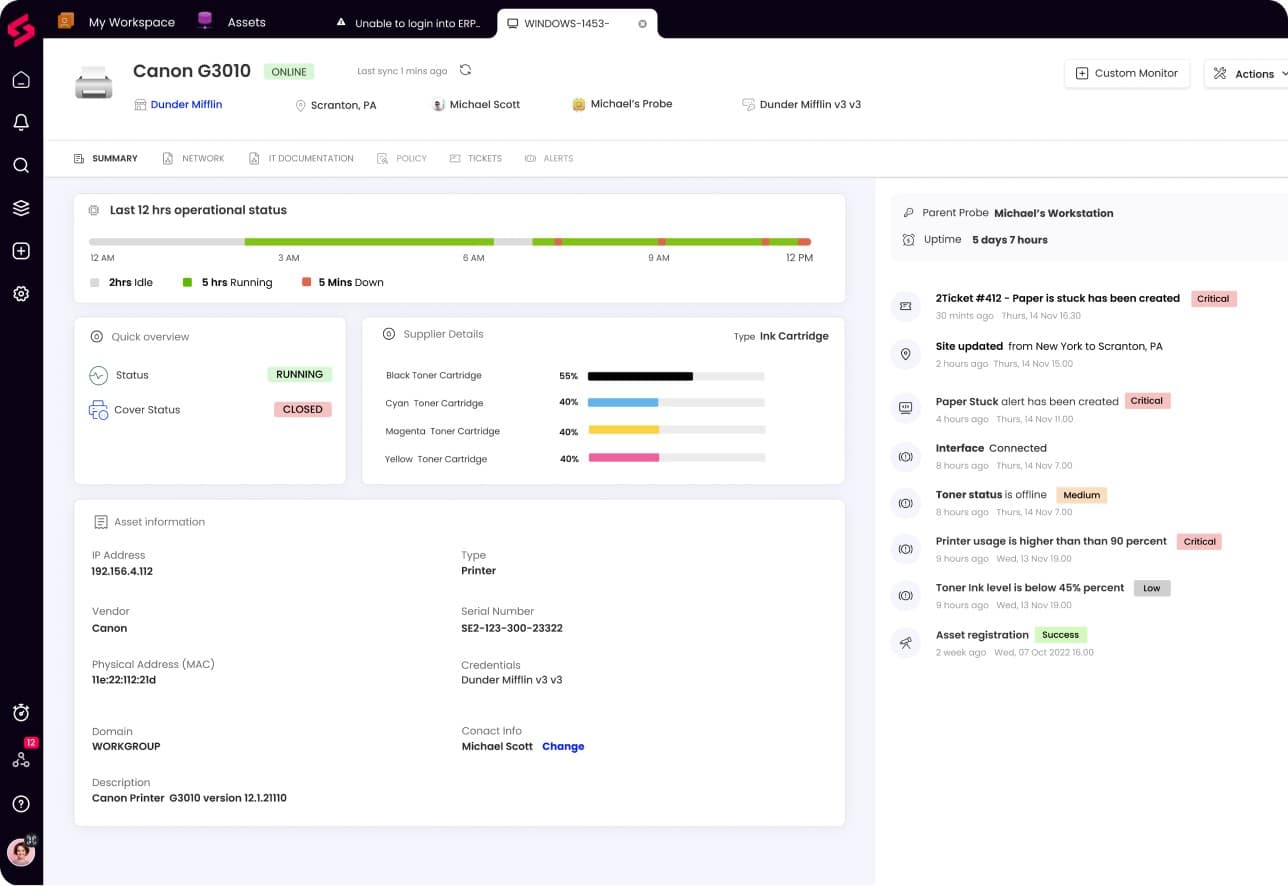Click the icon beside Toner status is offline
The height and width of the screenshot is (886, 1288).
click(905, 503)
